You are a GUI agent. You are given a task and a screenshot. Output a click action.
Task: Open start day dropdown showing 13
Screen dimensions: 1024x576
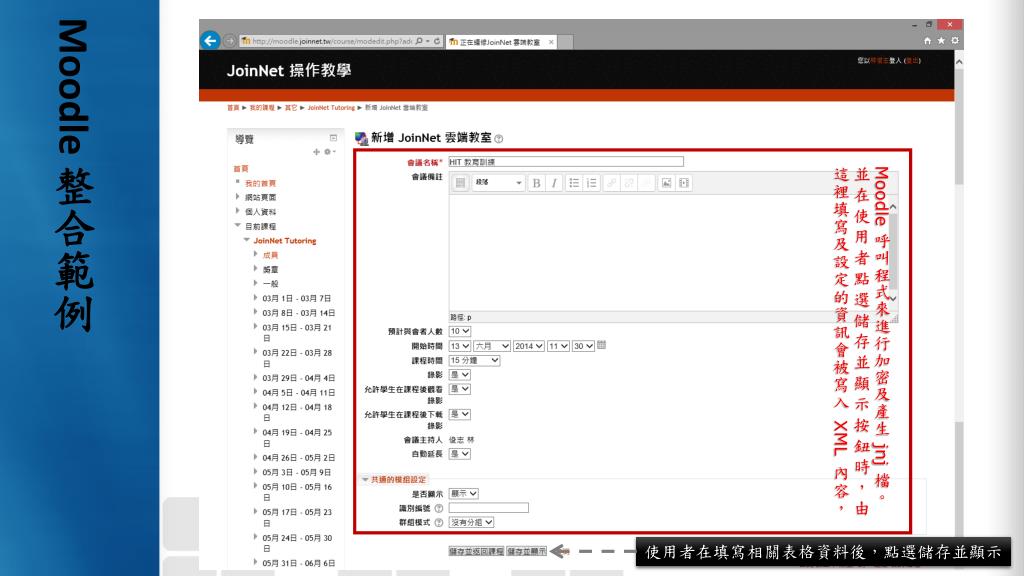click(x=460, y=346)
